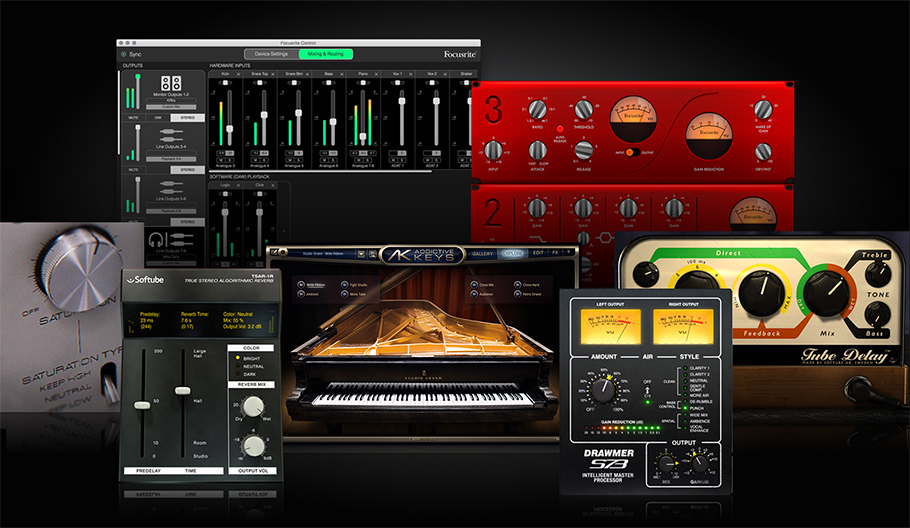Toggle STEREO for Monitor Outputs 1-2
The height and width of the screenshot is (528, 910).
187,118
